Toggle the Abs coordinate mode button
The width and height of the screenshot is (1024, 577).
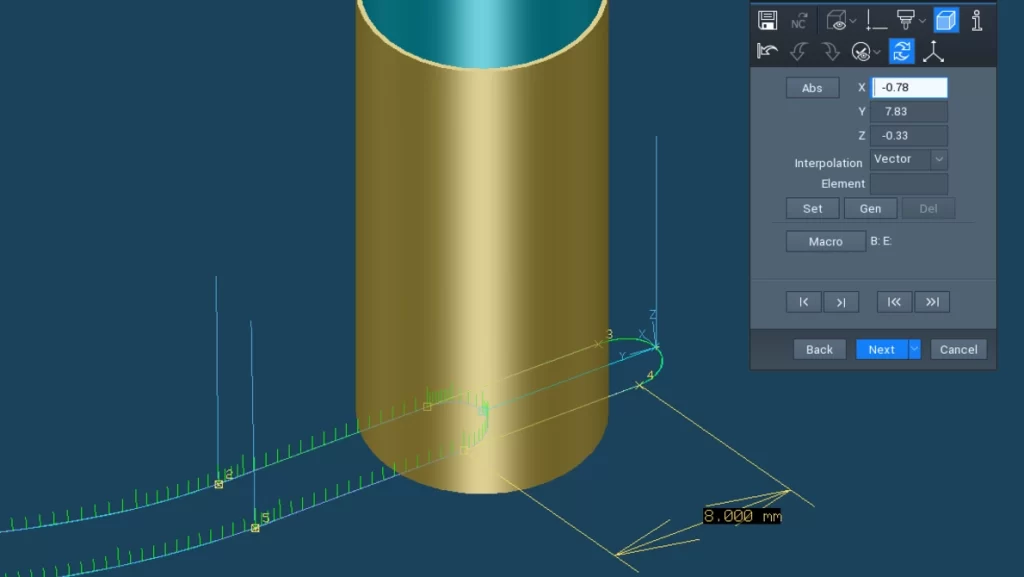(812, 88)
